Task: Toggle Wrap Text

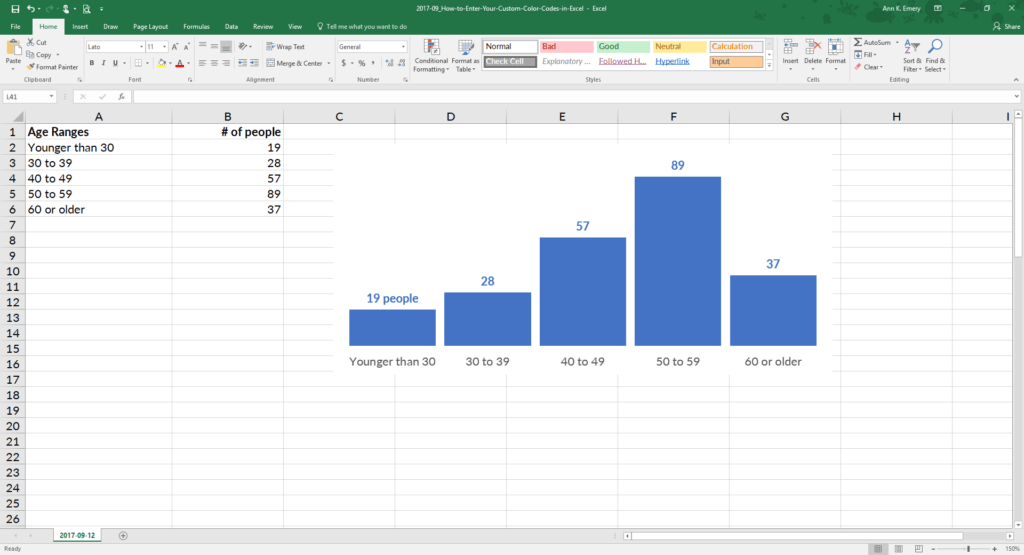Action: pyautogui.click(x=285, y=47)
